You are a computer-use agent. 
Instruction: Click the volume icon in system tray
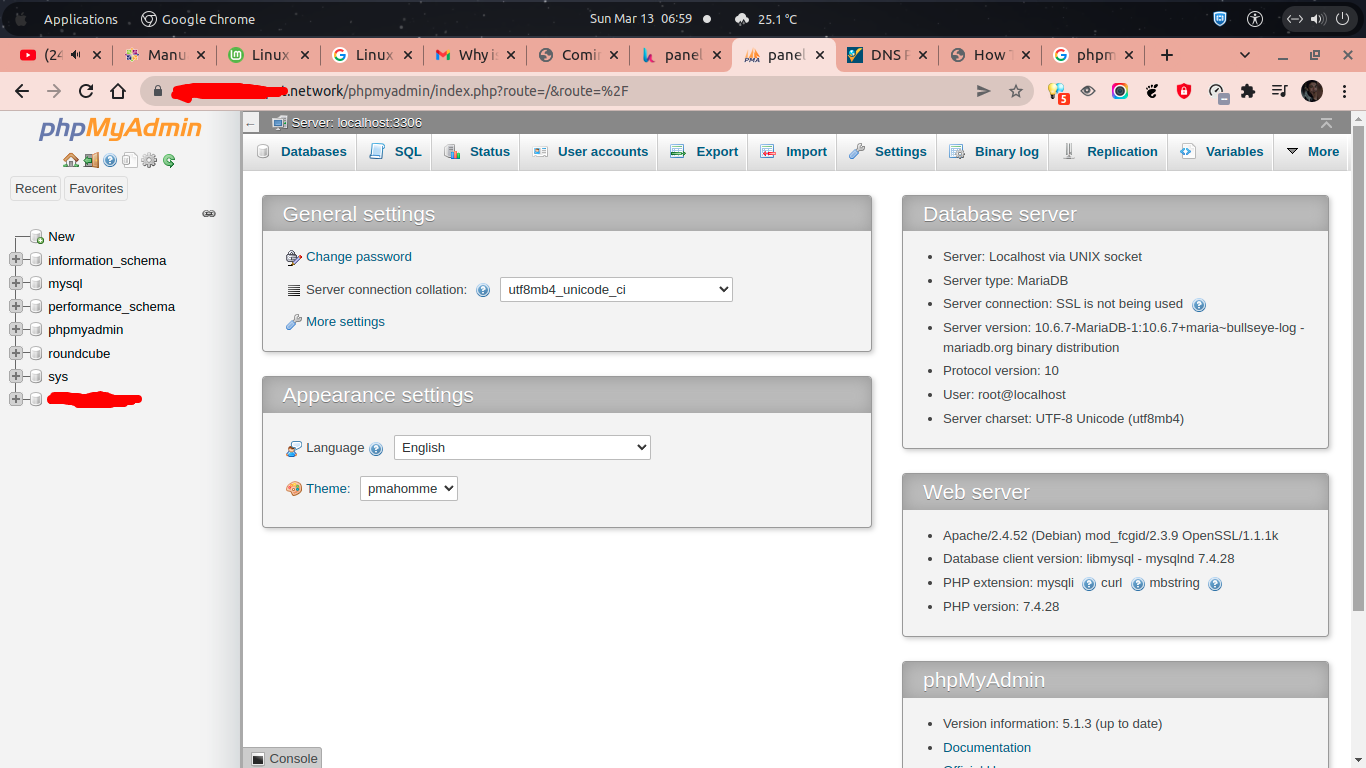[x=1318, y=19]
